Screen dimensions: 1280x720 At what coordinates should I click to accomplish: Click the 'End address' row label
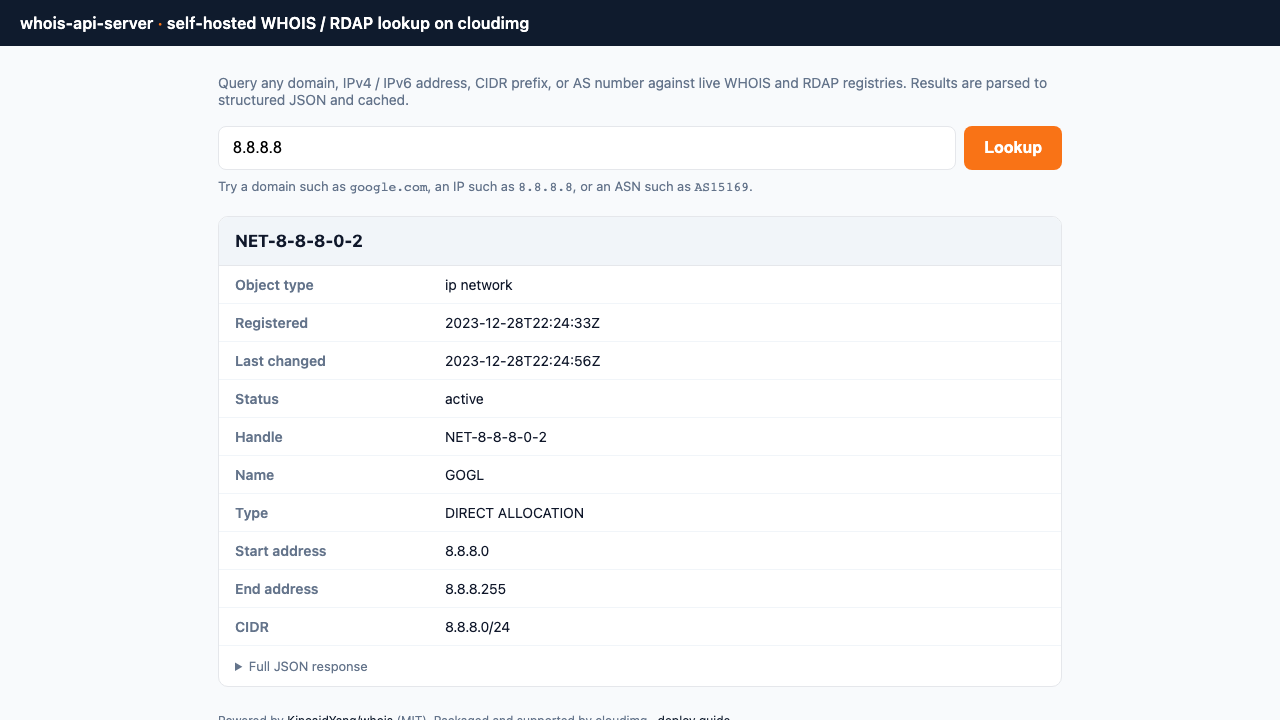pyautogui.click(x=276, y=589)
